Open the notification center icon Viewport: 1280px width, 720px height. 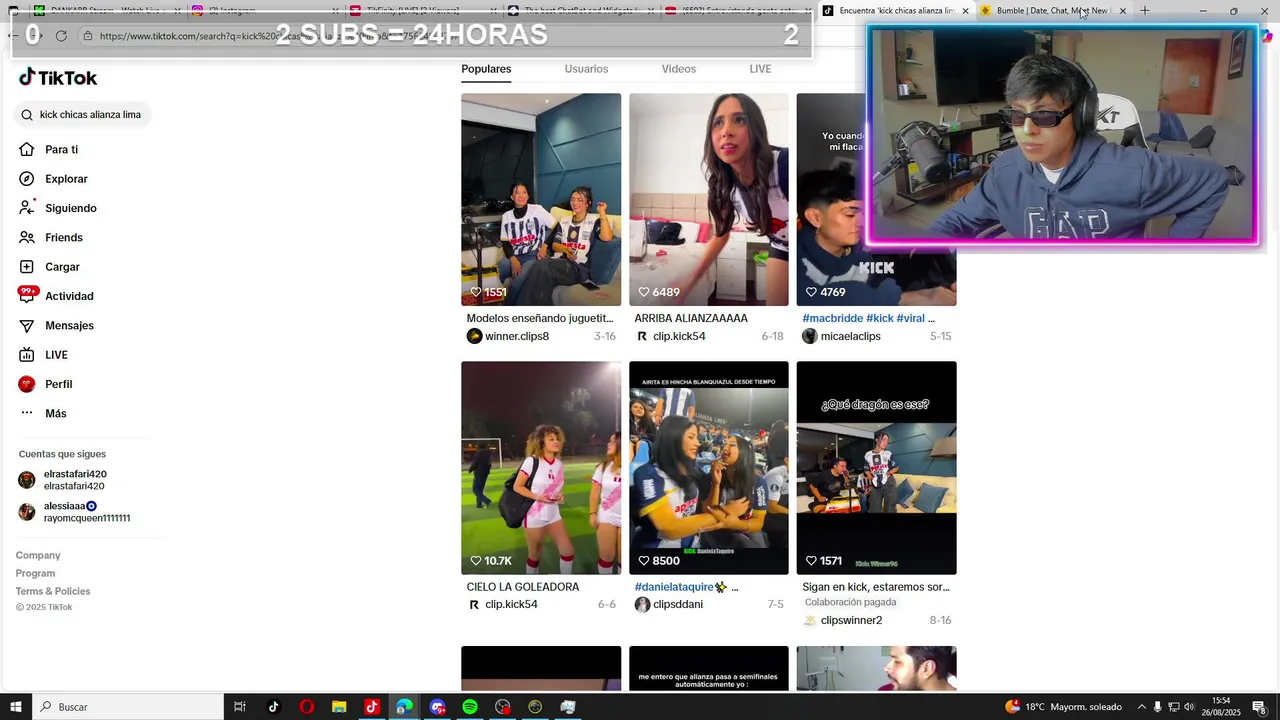pyautogui.click(x=1259, y=707)
